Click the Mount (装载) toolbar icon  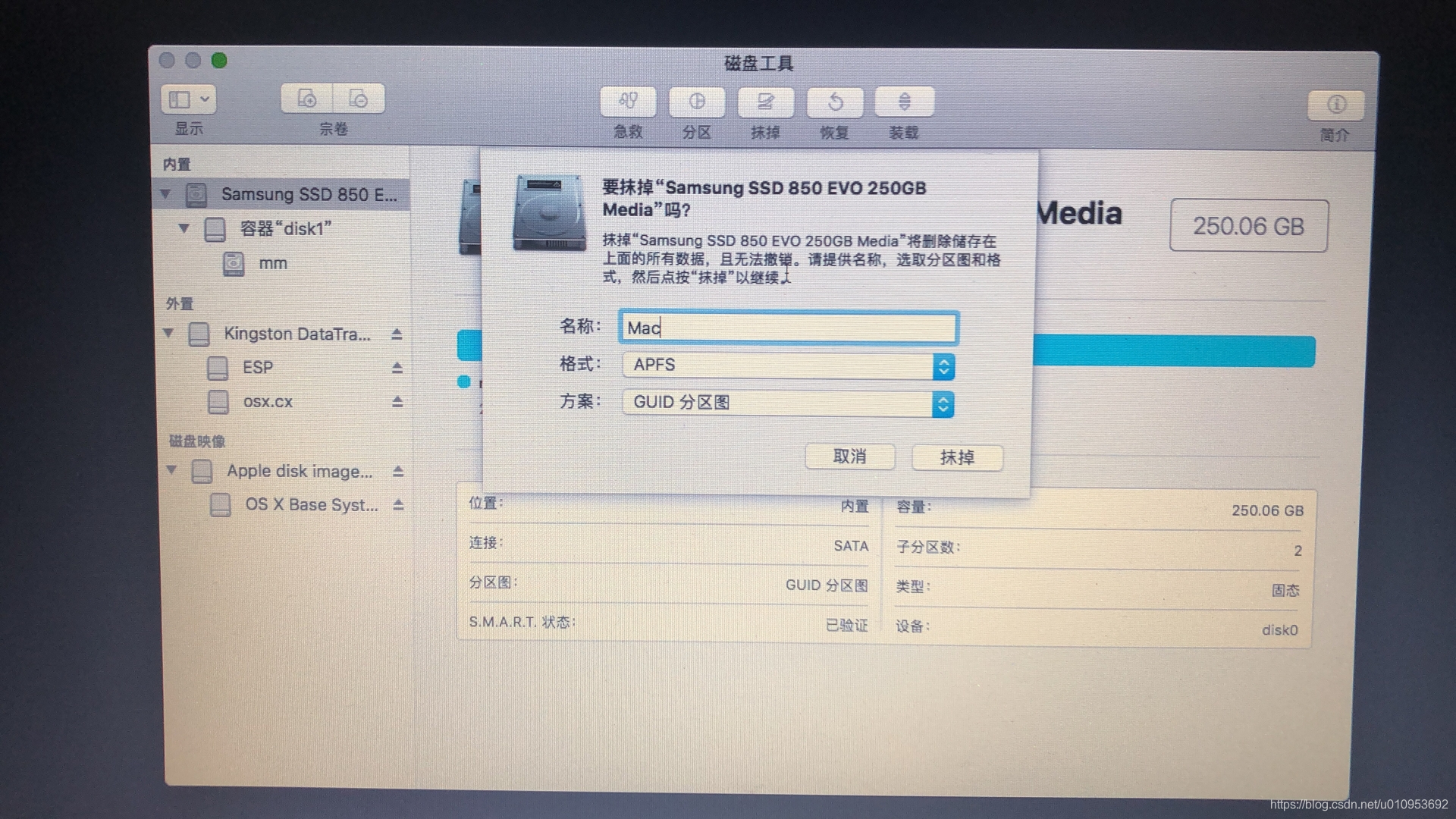[x=904, y=102]
